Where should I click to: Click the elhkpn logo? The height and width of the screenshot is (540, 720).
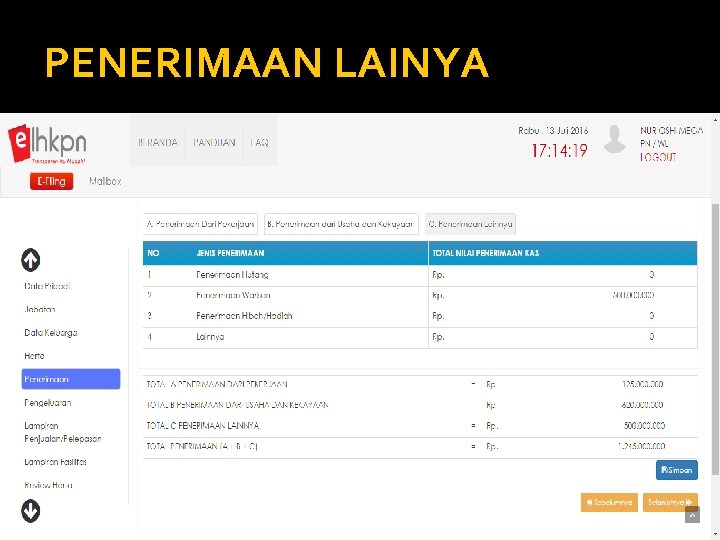click(x=47, y=144)
